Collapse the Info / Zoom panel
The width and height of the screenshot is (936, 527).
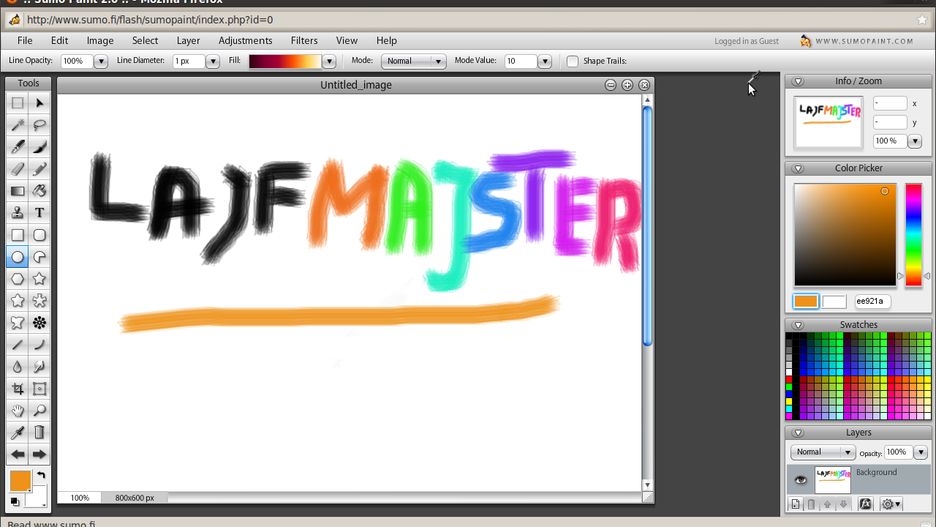point(798,81)
